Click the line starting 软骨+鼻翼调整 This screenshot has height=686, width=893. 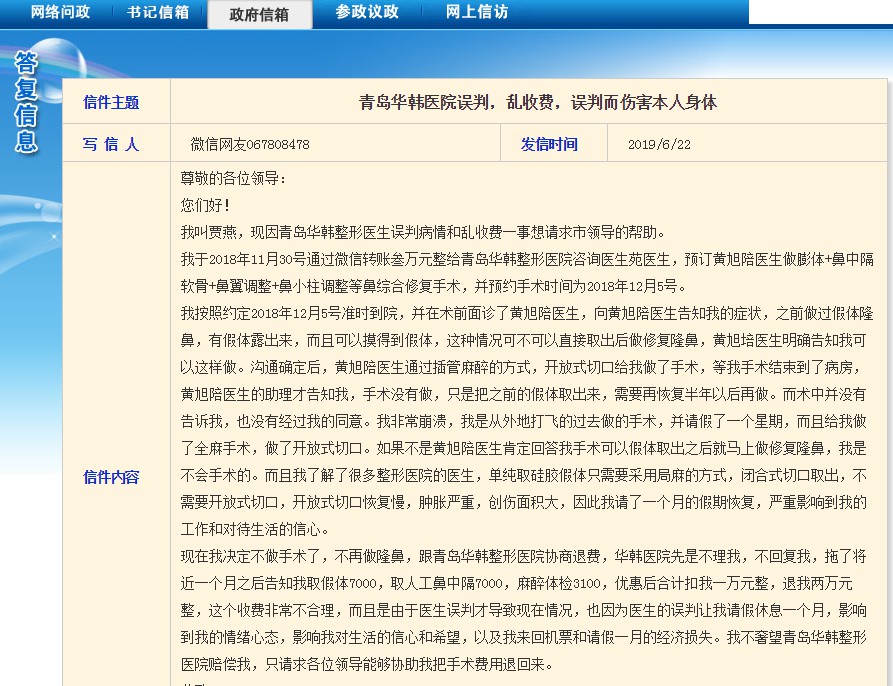(434, 286)
